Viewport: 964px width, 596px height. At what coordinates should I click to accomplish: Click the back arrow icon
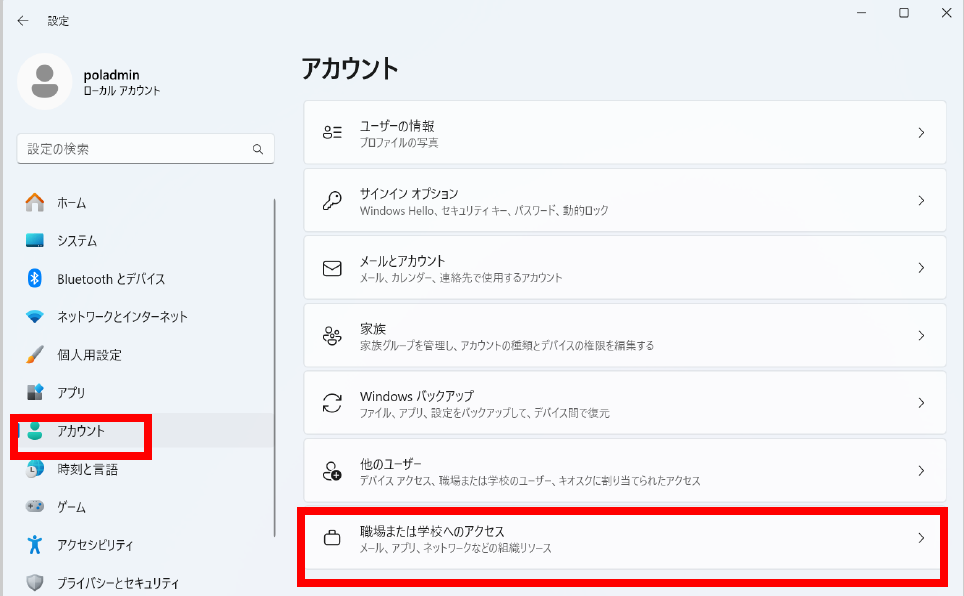coord(23,21)
